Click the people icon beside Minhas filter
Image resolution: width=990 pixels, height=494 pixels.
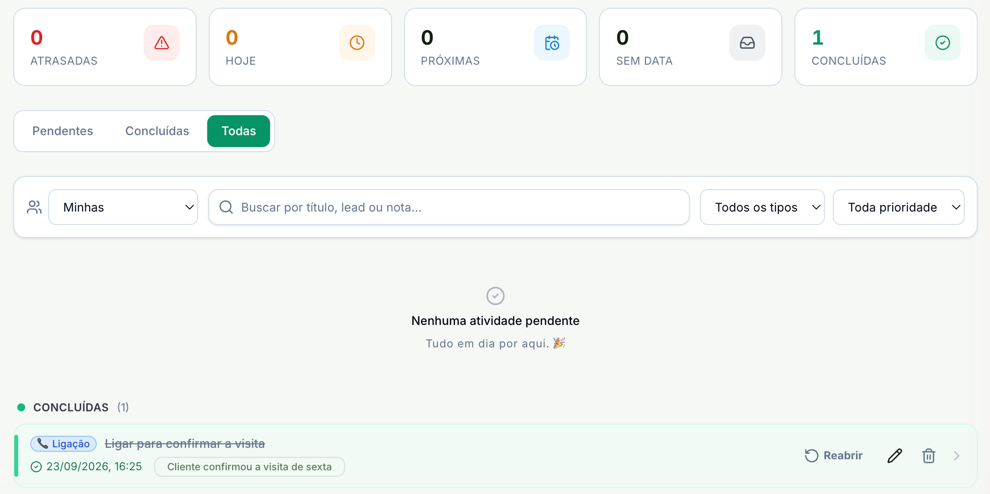34,207
